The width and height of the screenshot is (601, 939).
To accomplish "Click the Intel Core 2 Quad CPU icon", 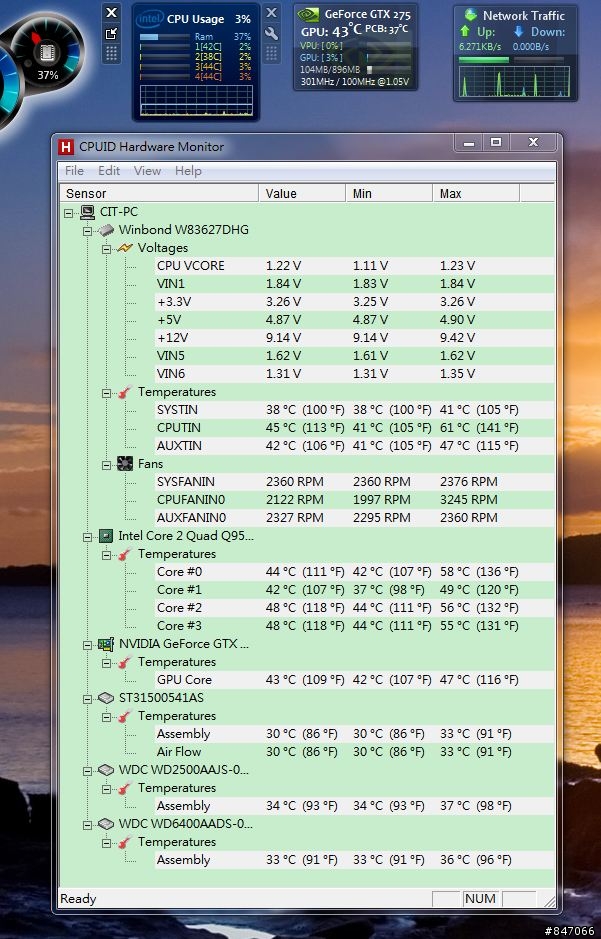I will [106, 536].
